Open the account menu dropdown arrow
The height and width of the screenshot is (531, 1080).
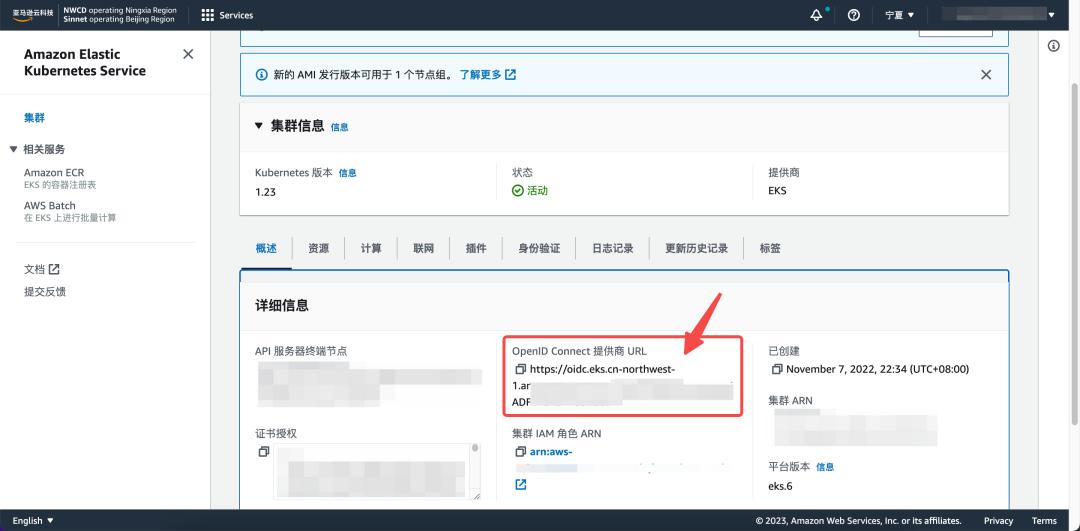1051,15
